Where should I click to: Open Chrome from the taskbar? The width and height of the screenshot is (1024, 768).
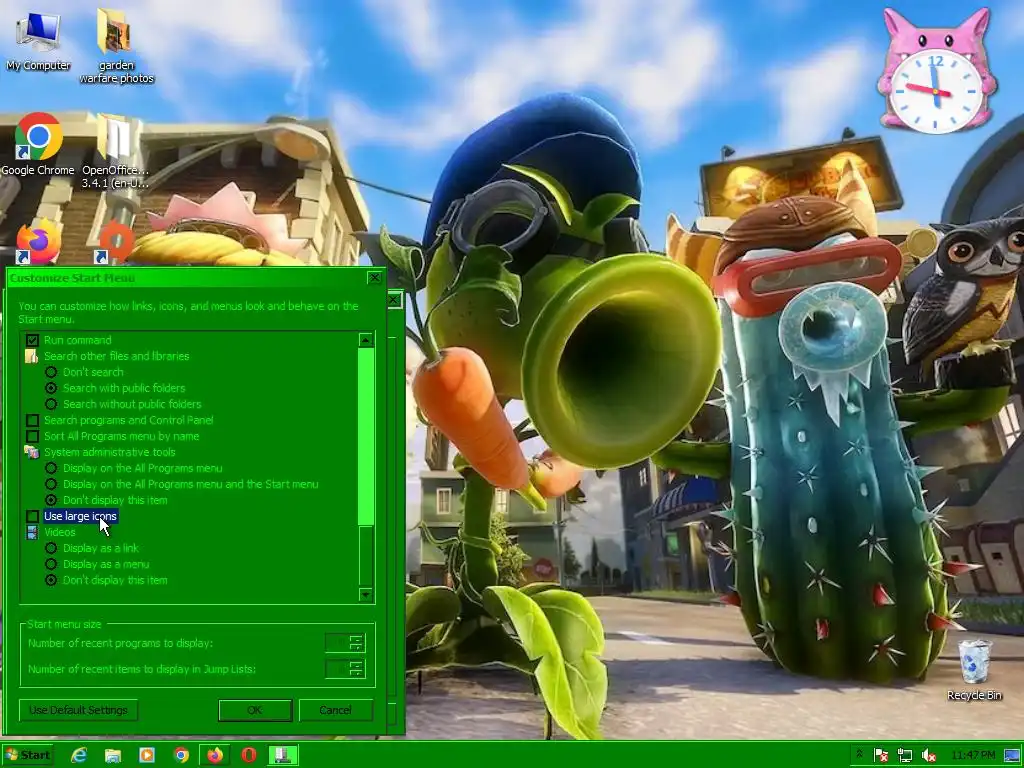pyautogui.click(x=181, y=755)
